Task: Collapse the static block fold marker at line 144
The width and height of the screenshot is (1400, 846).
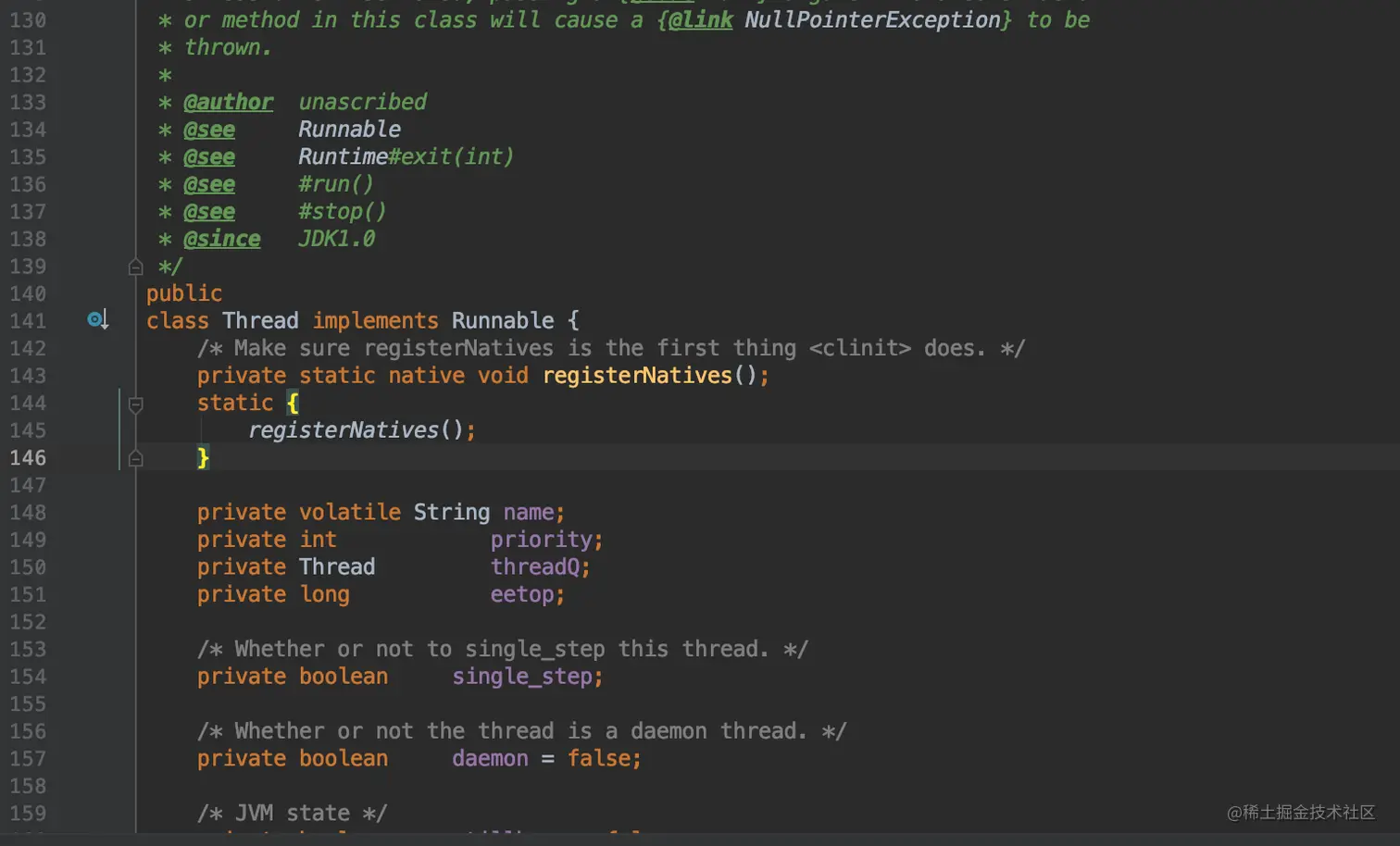Action: (135, 404)
